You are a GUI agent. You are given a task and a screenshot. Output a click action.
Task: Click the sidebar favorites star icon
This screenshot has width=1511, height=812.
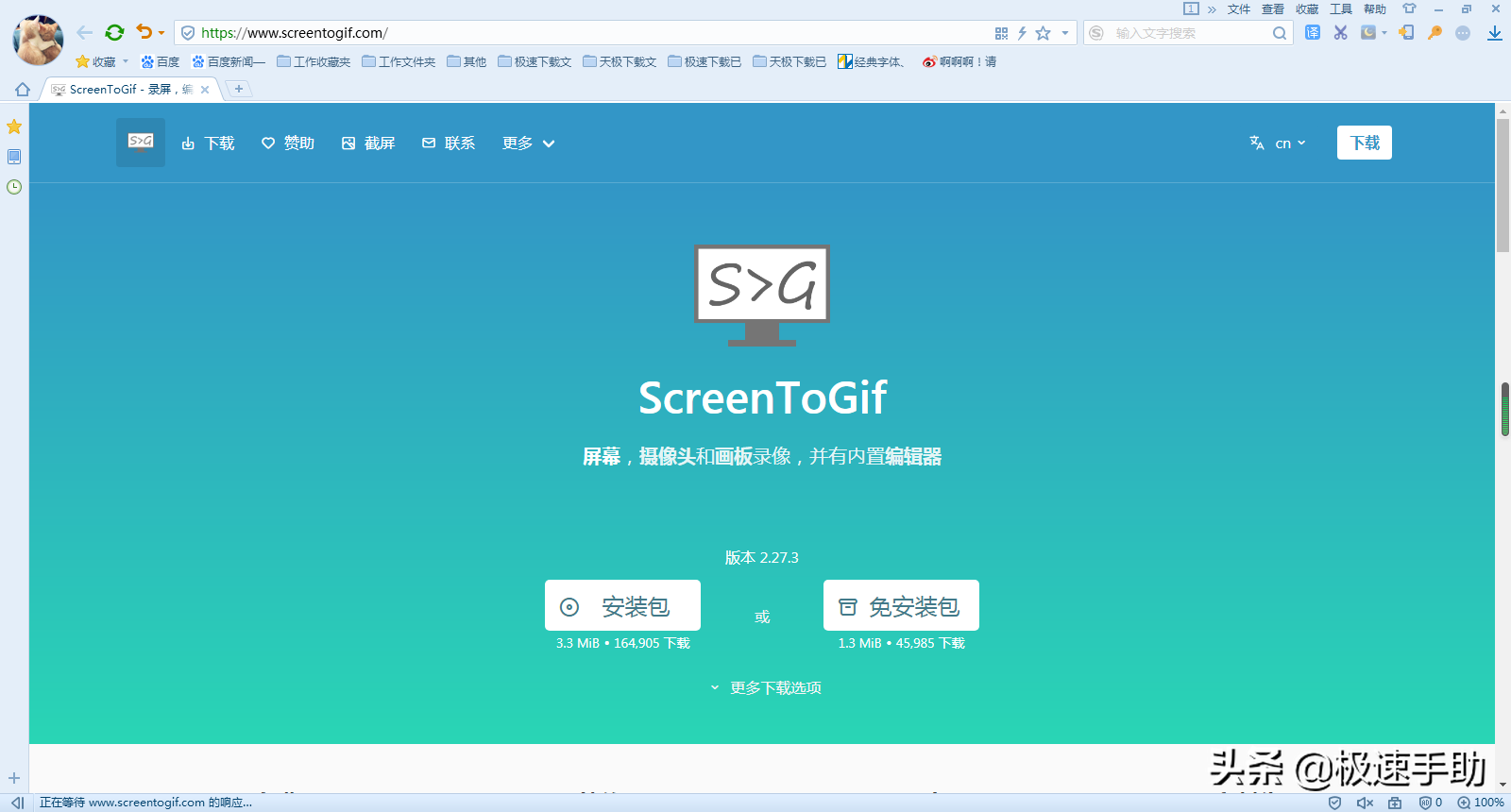[x=14, y=127]
